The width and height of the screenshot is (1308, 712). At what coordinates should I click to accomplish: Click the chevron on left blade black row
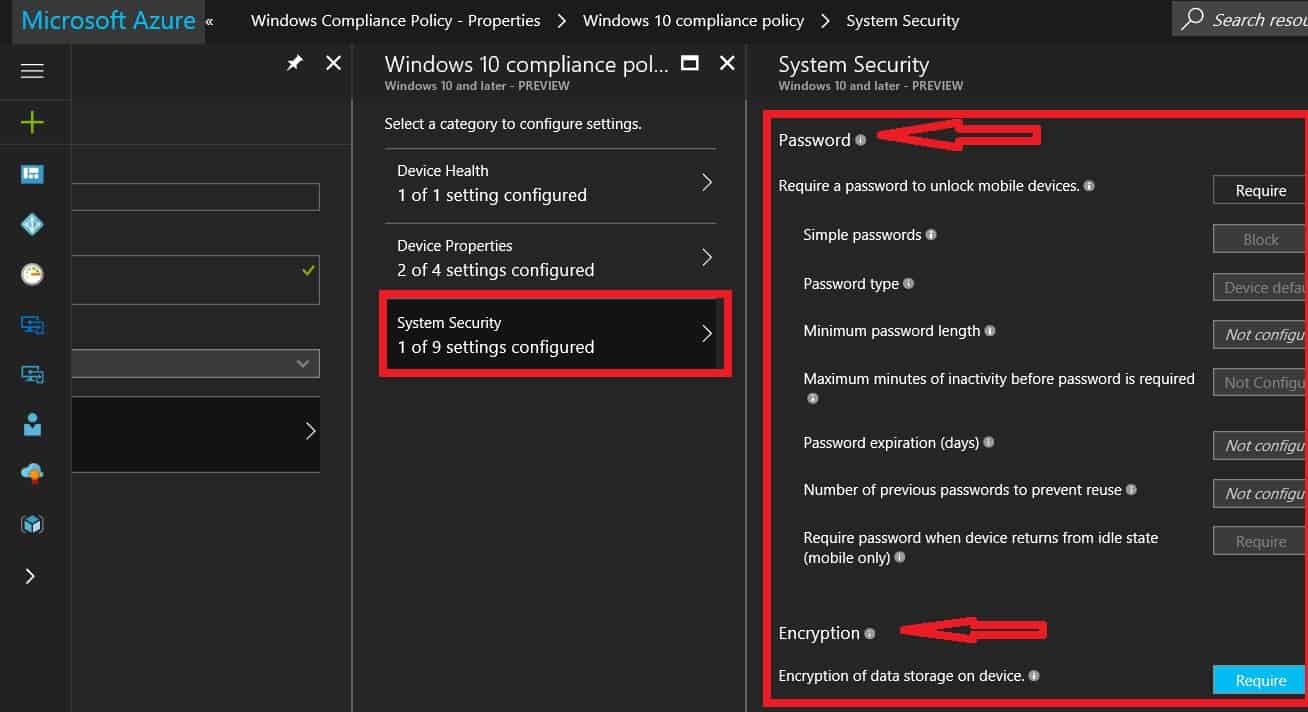click(x=310, y=431)
